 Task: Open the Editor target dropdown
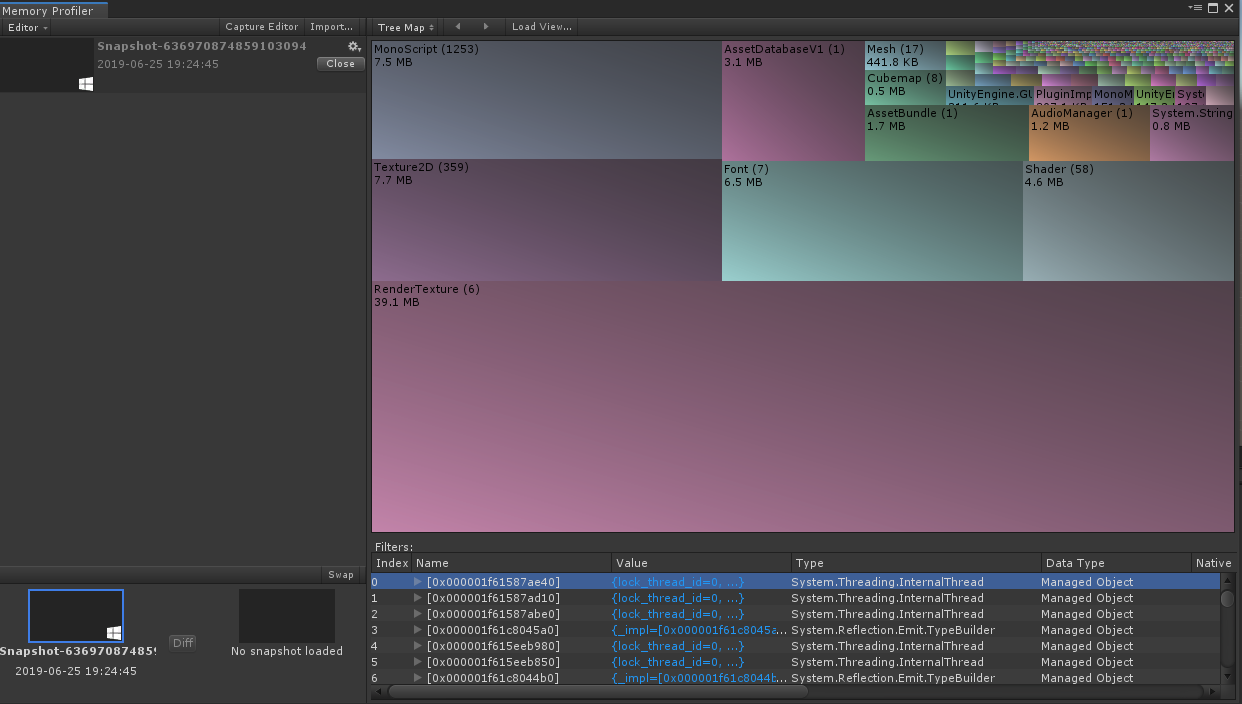(26, 27)
